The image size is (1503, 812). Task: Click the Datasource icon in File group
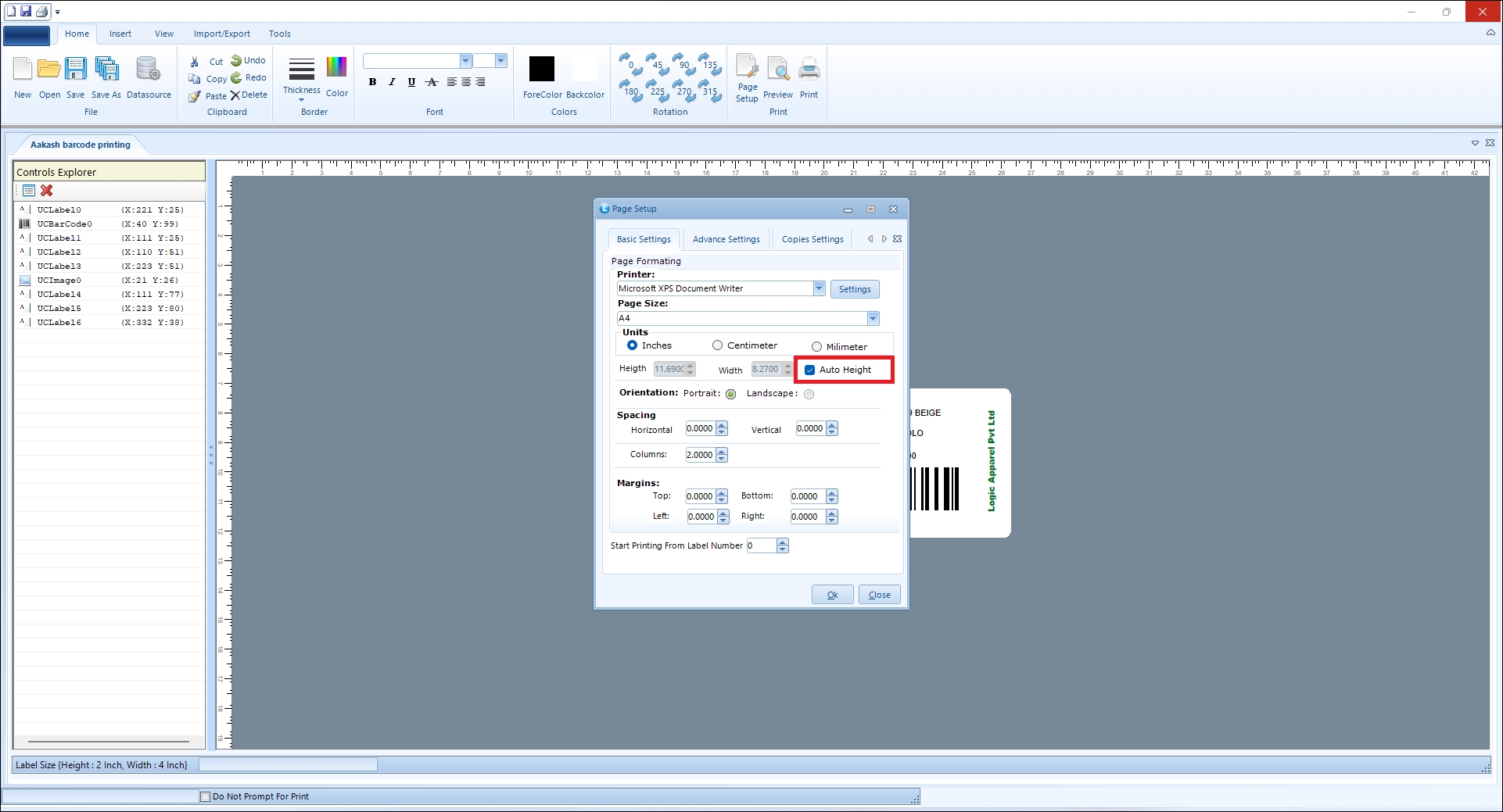pos(148,70)
